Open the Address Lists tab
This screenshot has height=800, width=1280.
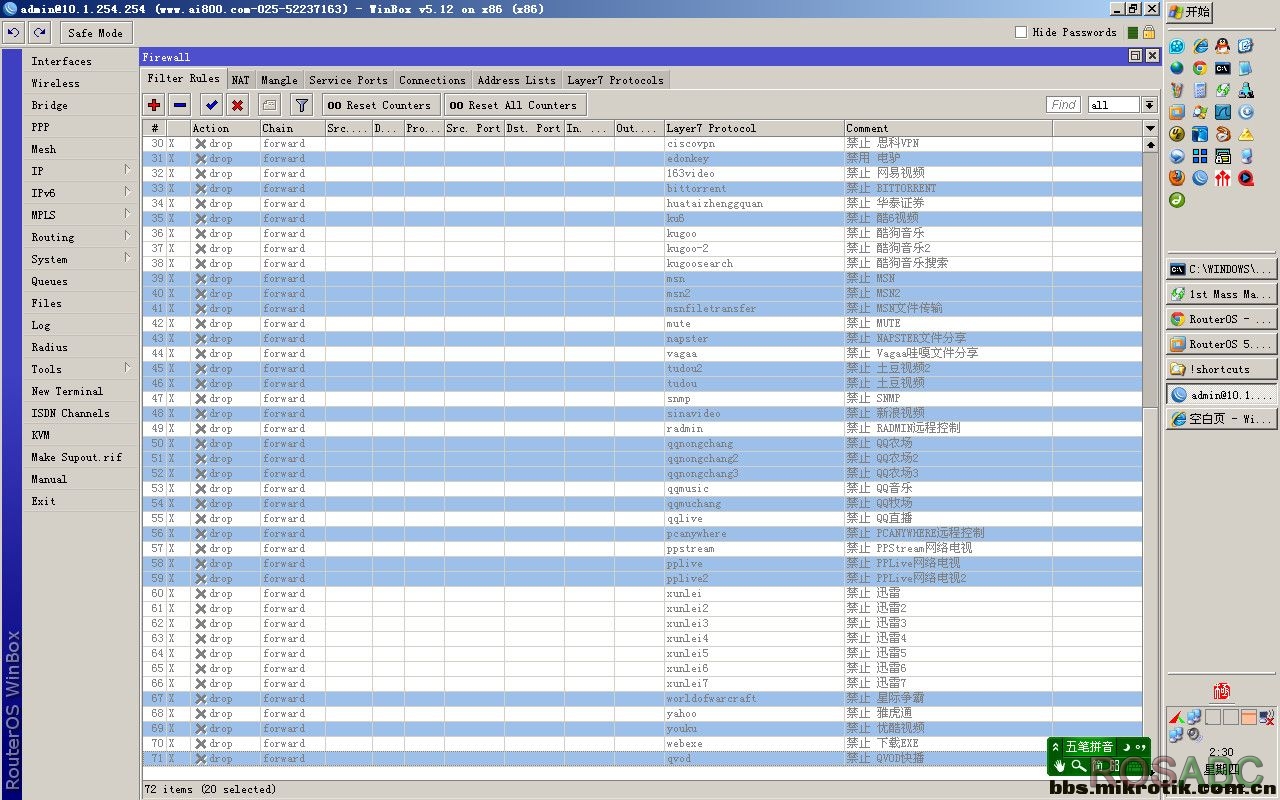click(516, 80)
